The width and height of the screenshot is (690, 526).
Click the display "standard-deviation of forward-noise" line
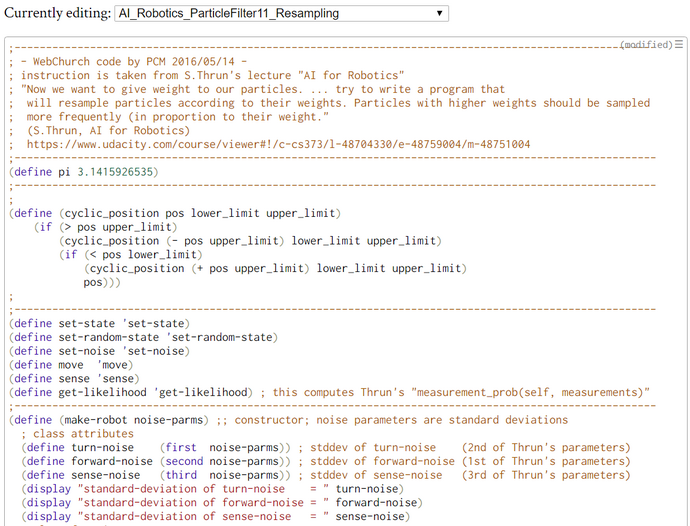pos(222,503)
